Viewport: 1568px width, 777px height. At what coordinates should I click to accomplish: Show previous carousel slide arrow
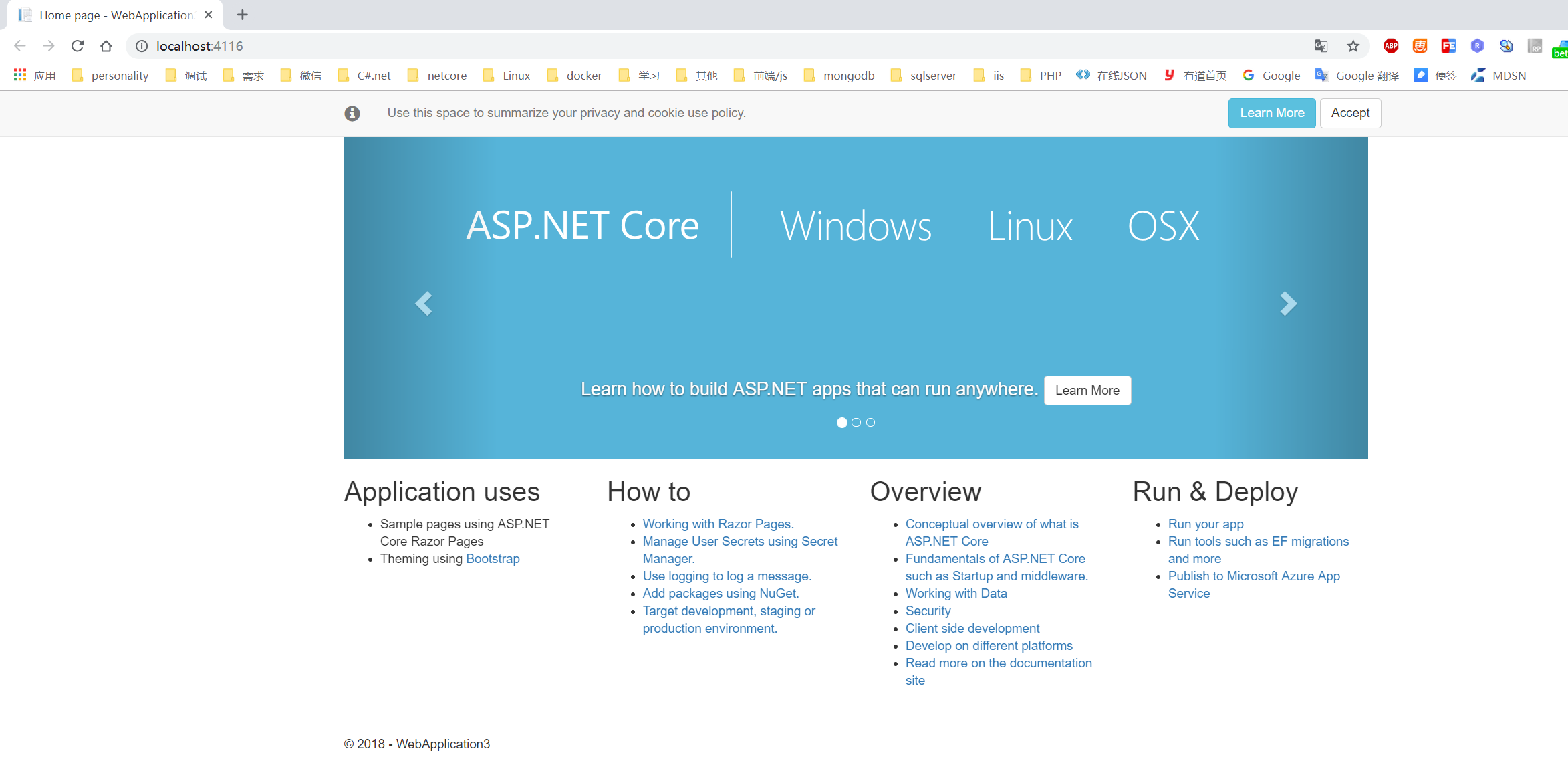click(x=424, y=304)
